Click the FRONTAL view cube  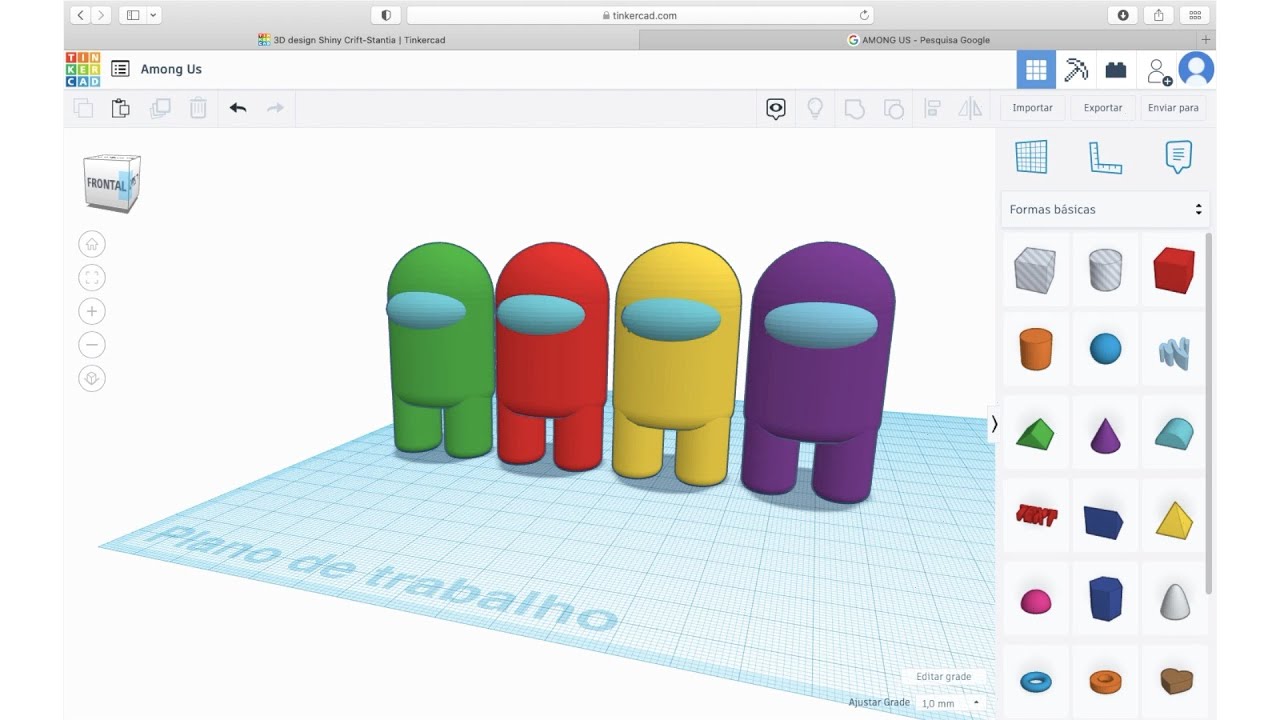click(111, 183)
